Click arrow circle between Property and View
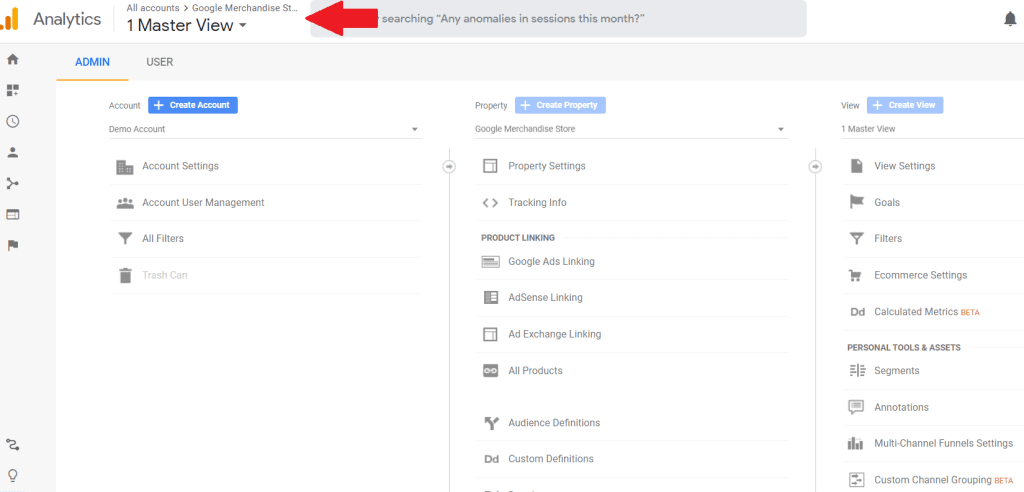The height and width of the screenshot is (492, 1024). point(815,167)
